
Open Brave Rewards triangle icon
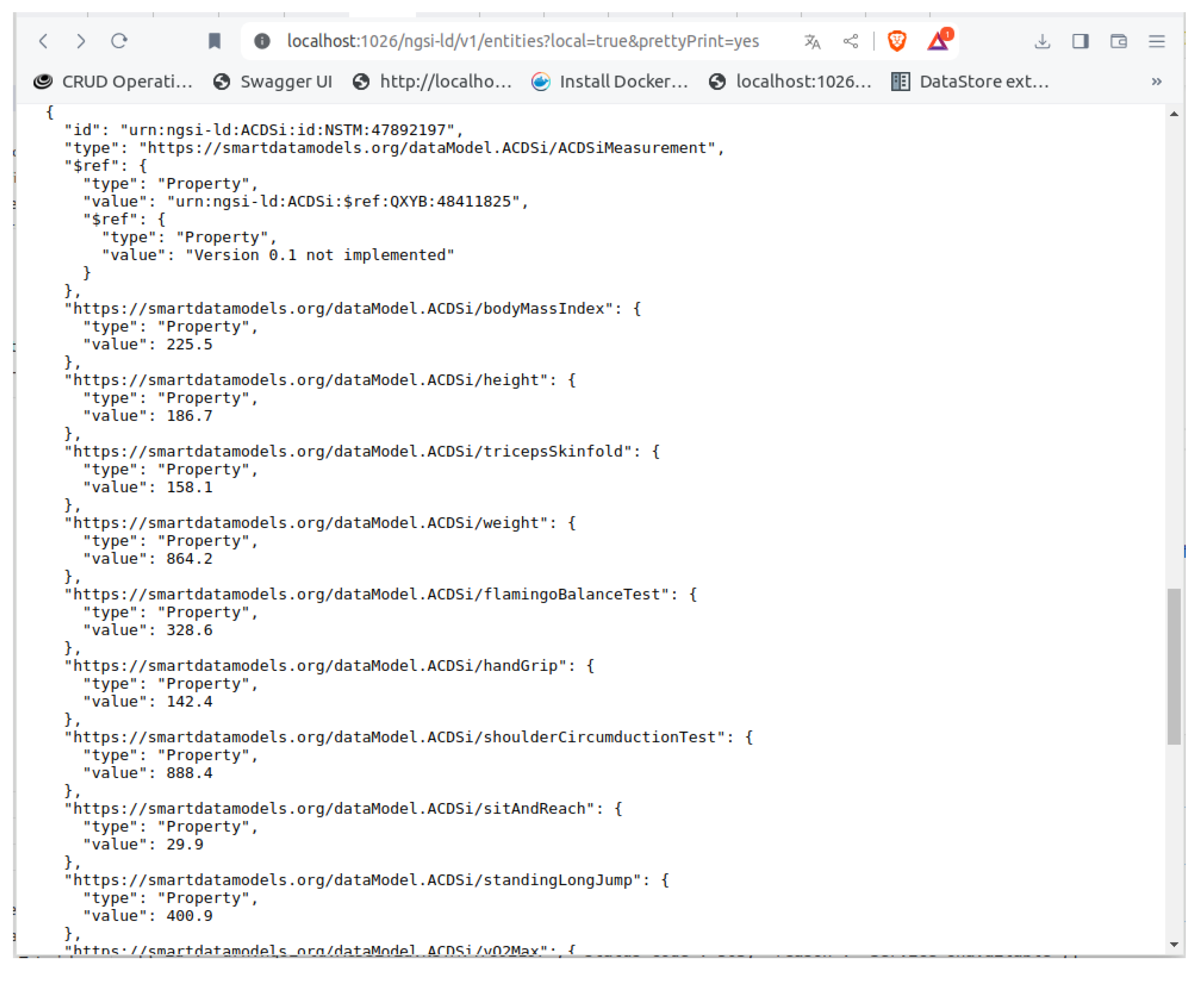click(938, 41)
